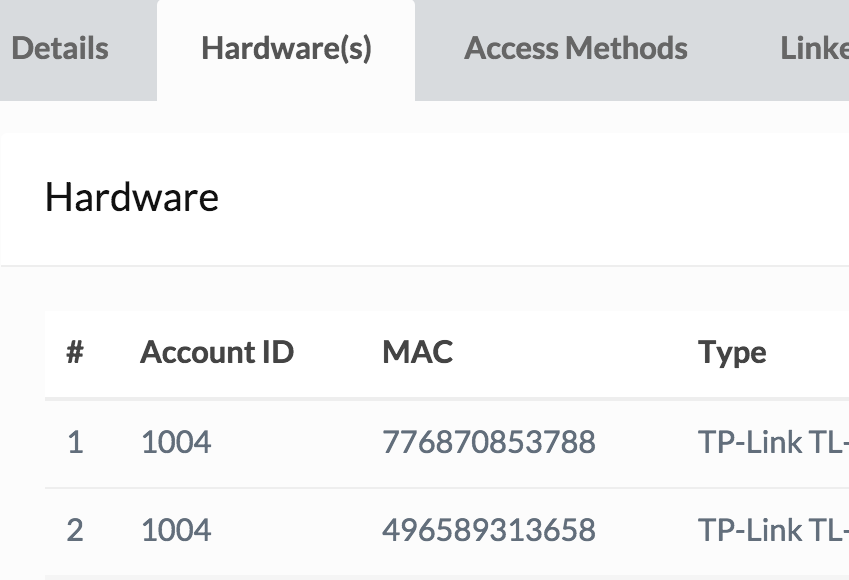The height and width of the screenshot is (580, 849).
Task: Sort table by Account ID column
Action: tap(217, 352)
